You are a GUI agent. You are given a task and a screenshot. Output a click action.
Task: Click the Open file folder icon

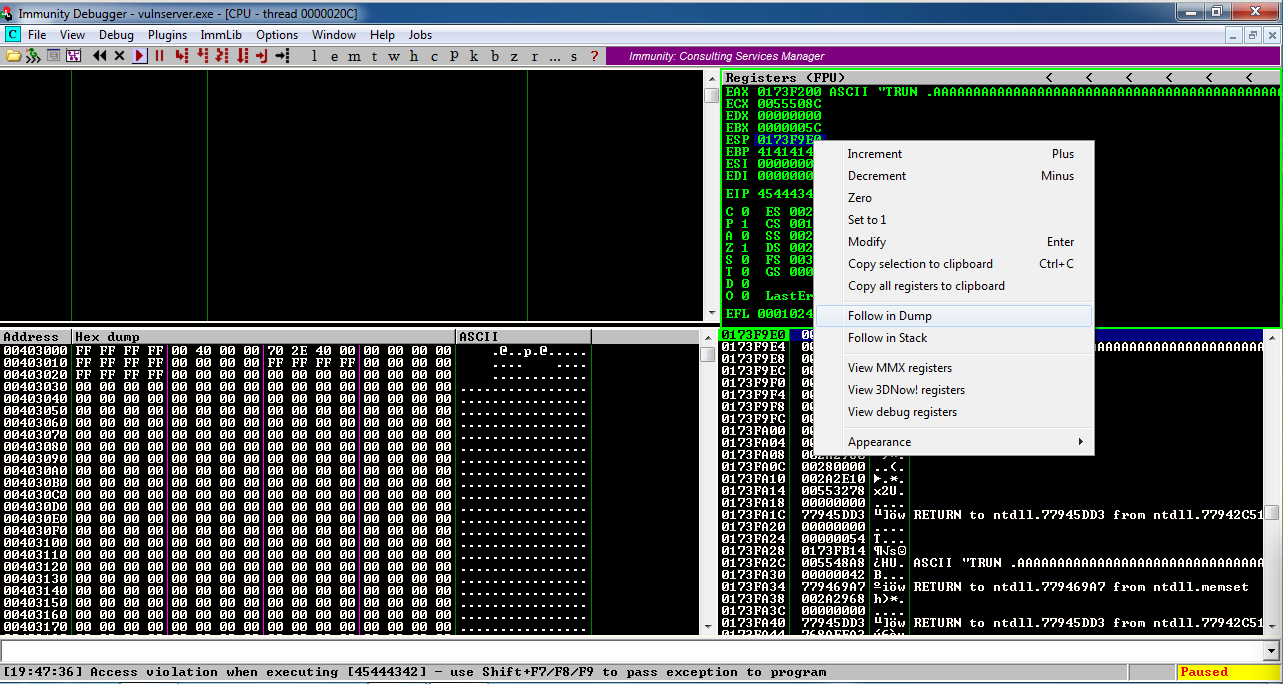pyautogui.click(x=13, y=56)
